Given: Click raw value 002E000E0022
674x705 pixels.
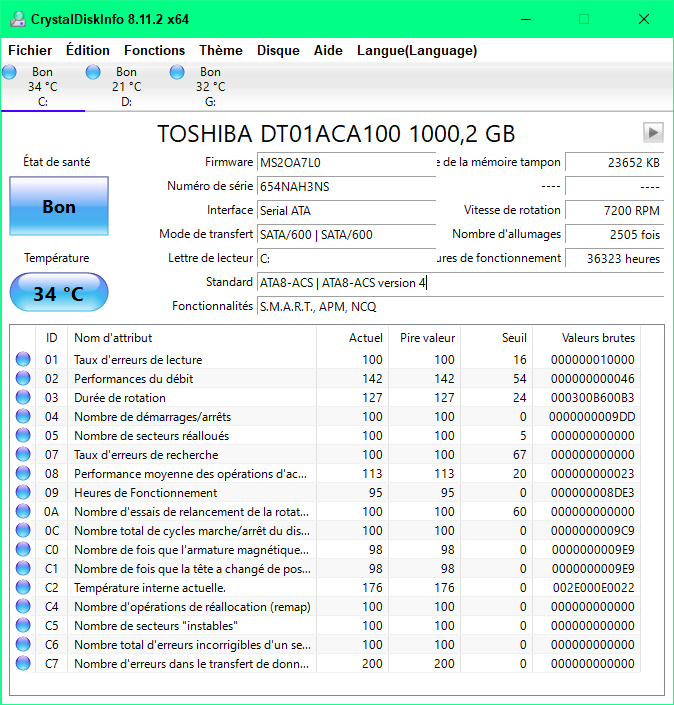Looking at the screenshot, I should [594, 588].
